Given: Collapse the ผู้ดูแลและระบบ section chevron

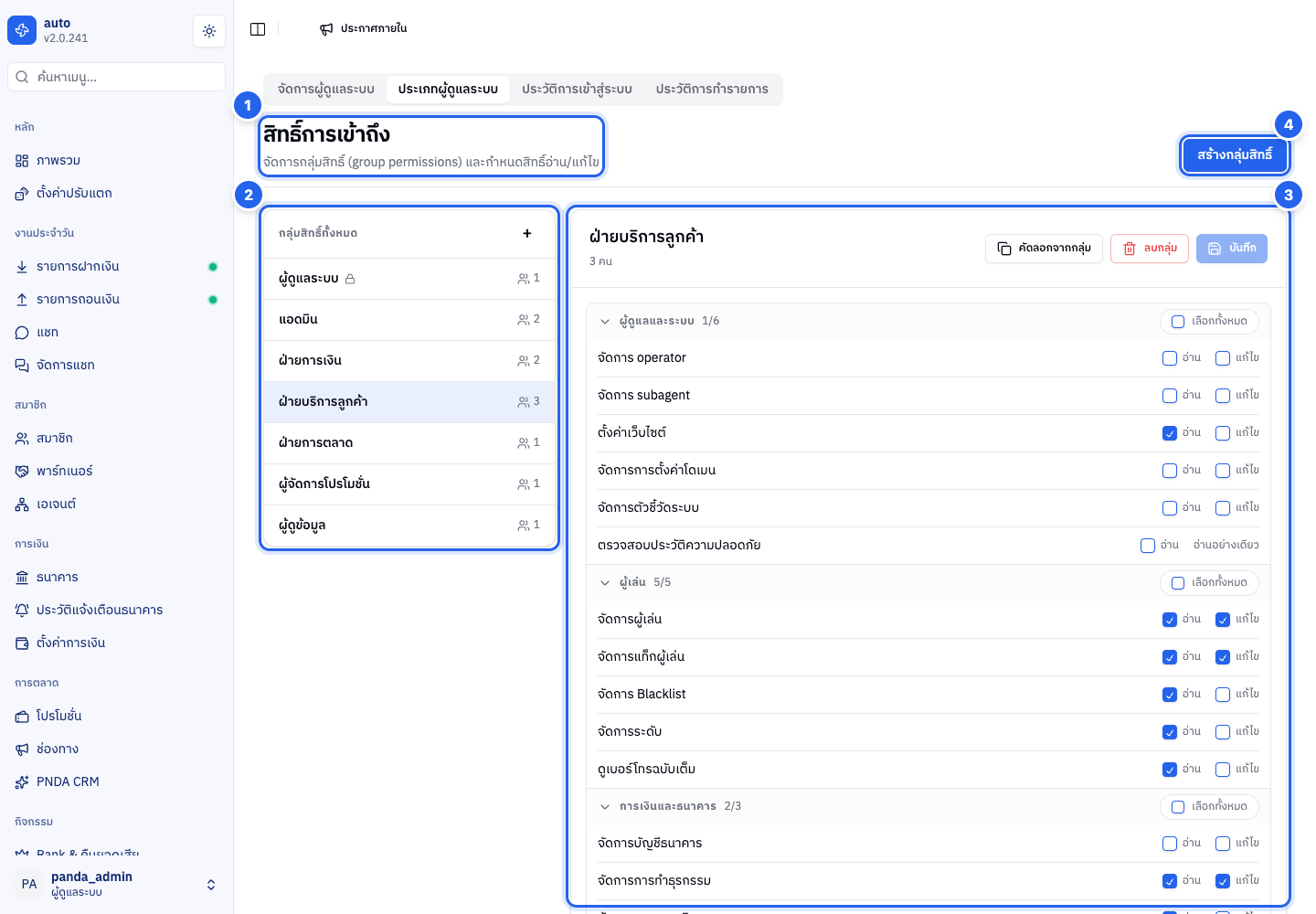Looking at the screenshot, I should pyautogui.click(x=605, y=322).
